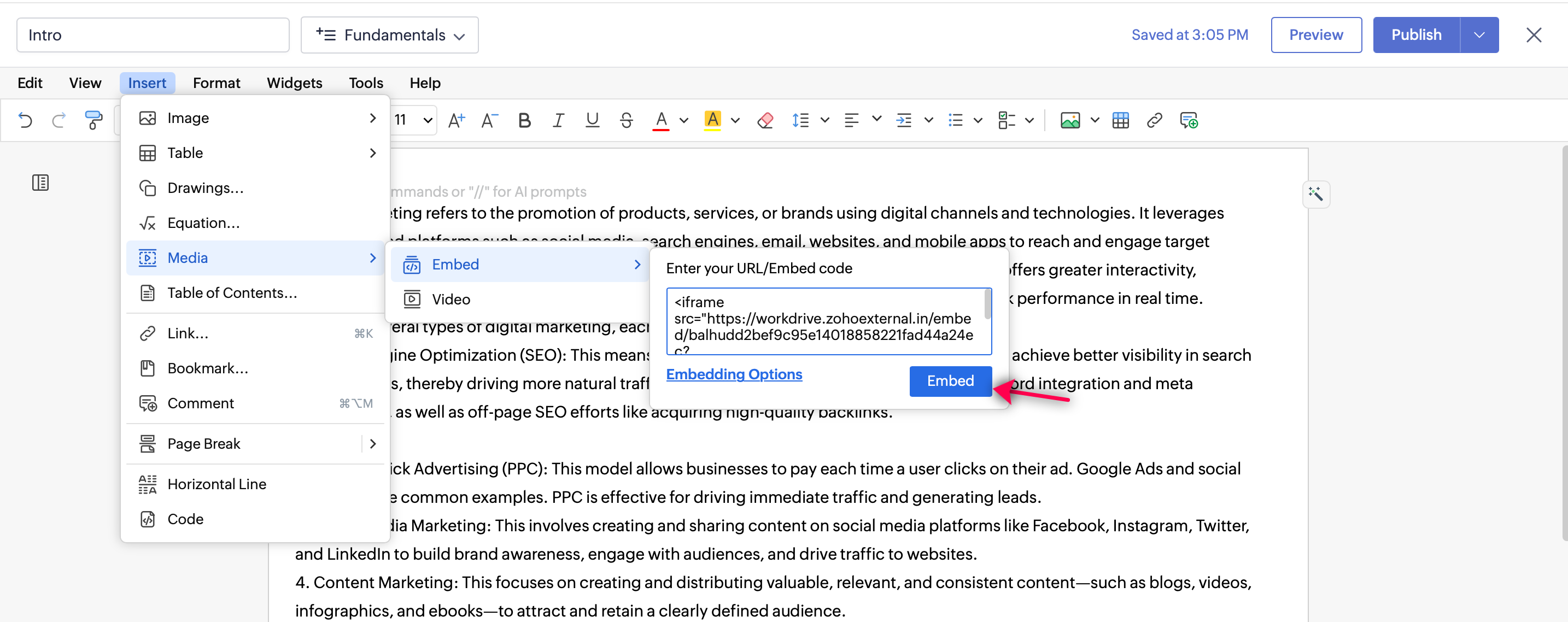Click the insert link chain icon
This screenshot has height=622, width=1568.
pos(1154,120)
